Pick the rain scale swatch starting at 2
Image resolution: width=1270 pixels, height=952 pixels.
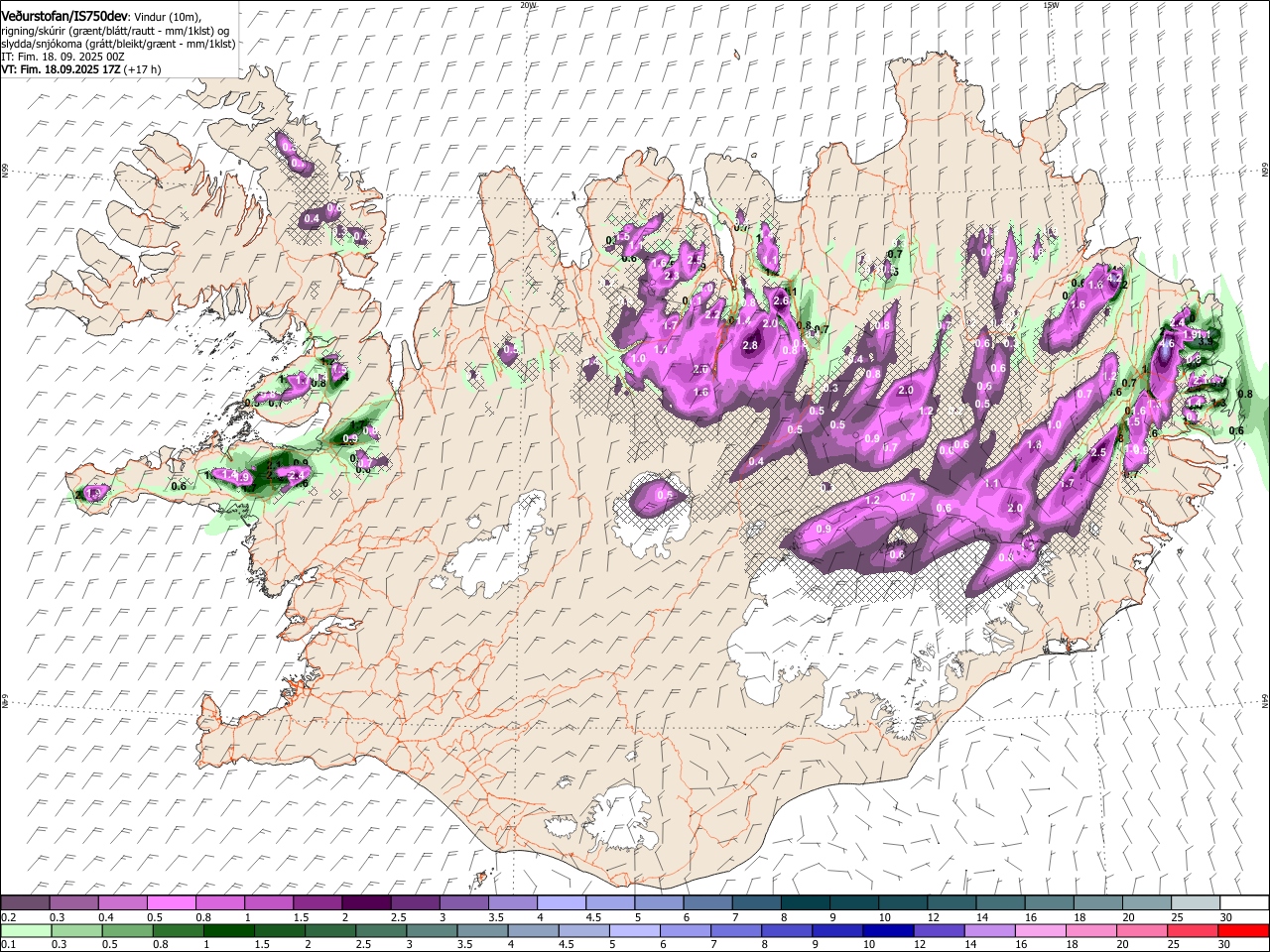click(329, 930)
